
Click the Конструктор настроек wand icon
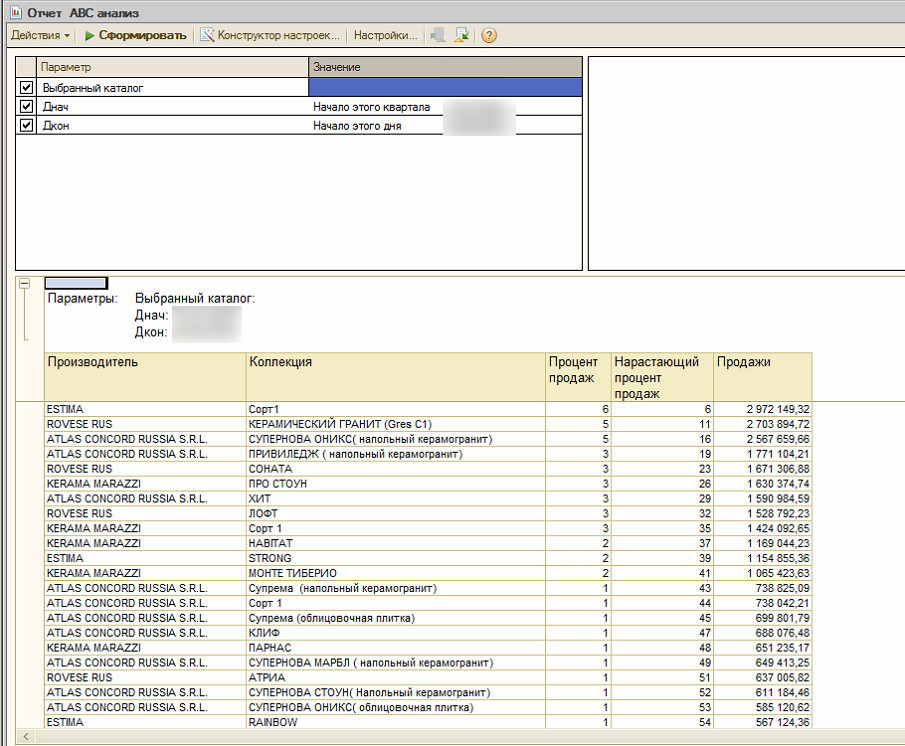[x=208, y=35]
